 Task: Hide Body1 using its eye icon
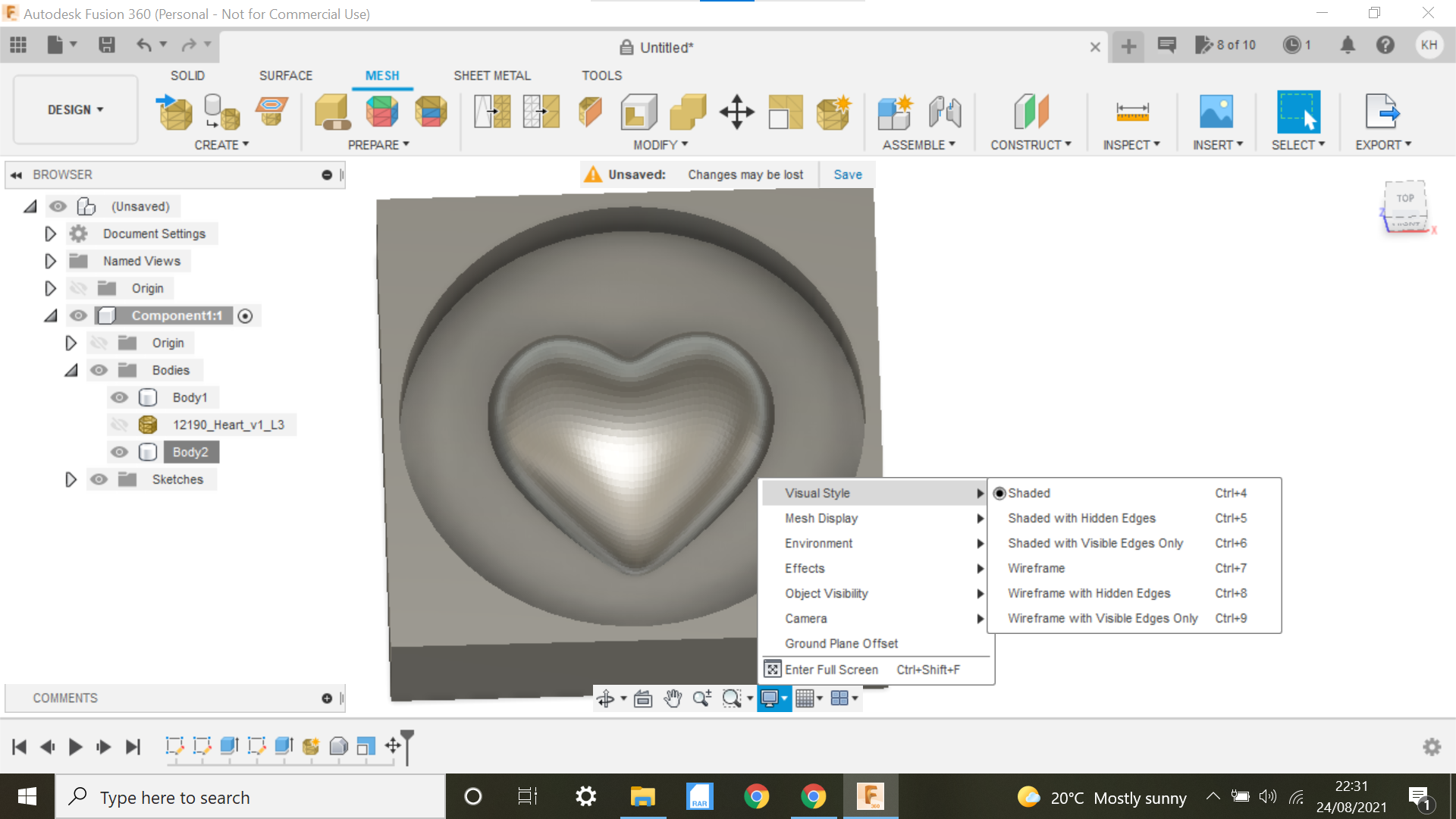coord(119,397)
